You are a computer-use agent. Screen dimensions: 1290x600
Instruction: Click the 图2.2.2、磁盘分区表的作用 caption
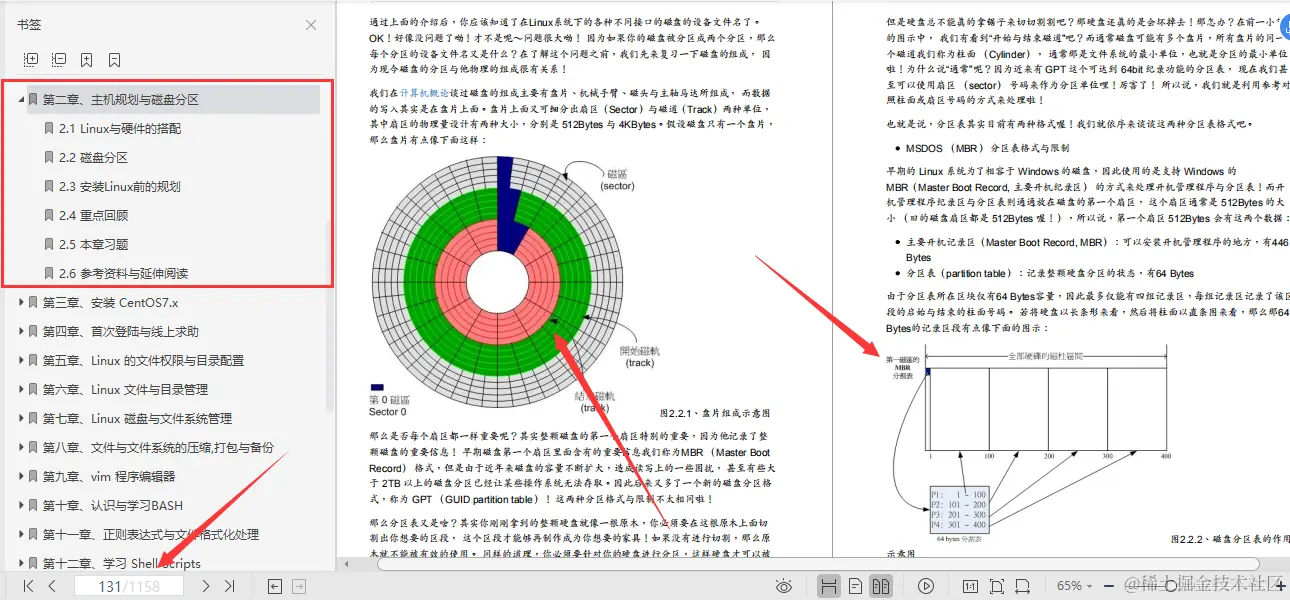(1230, 539)
